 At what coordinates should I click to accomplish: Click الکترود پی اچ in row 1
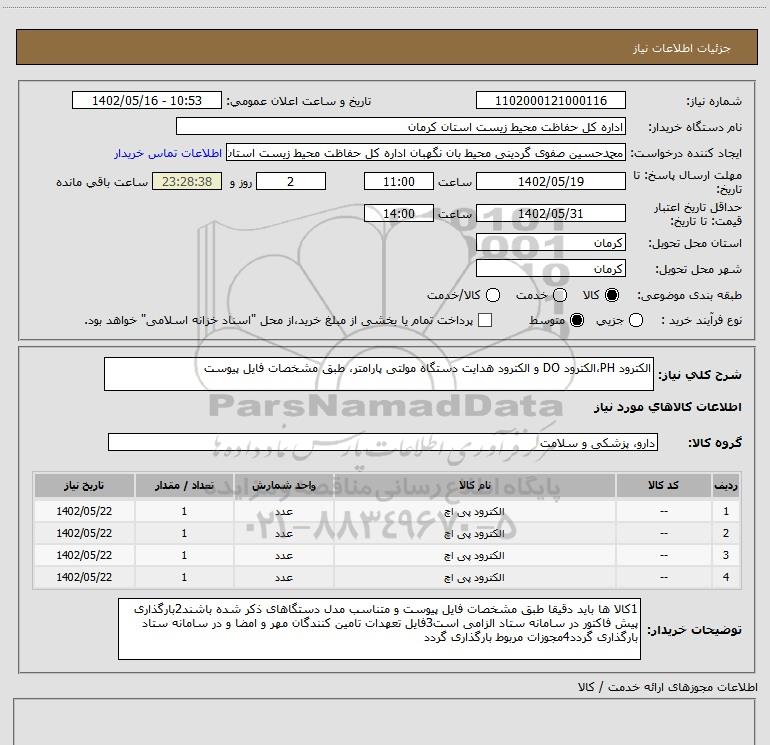[x=474, y=511]
